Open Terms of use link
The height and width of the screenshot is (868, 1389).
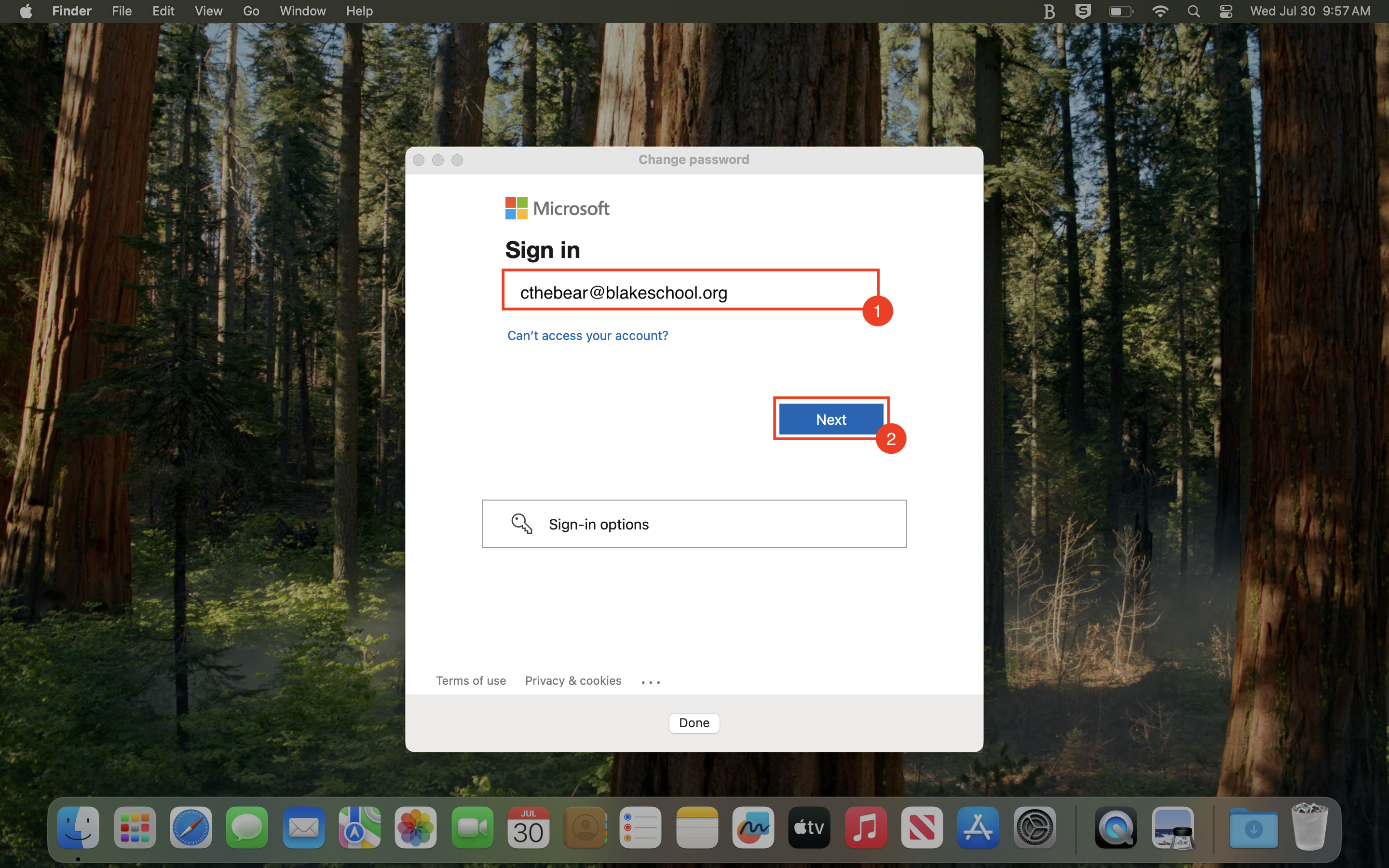(471, 680)
